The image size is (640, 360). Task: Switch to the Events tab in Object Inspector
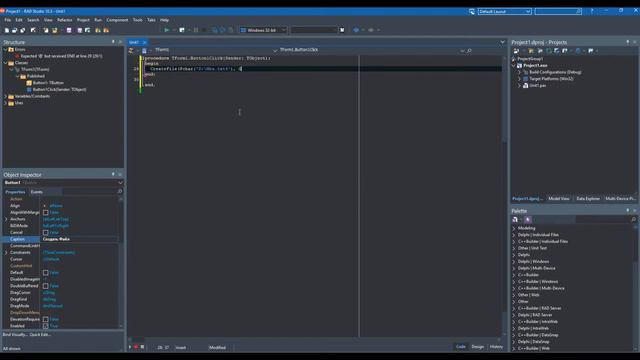36,192
